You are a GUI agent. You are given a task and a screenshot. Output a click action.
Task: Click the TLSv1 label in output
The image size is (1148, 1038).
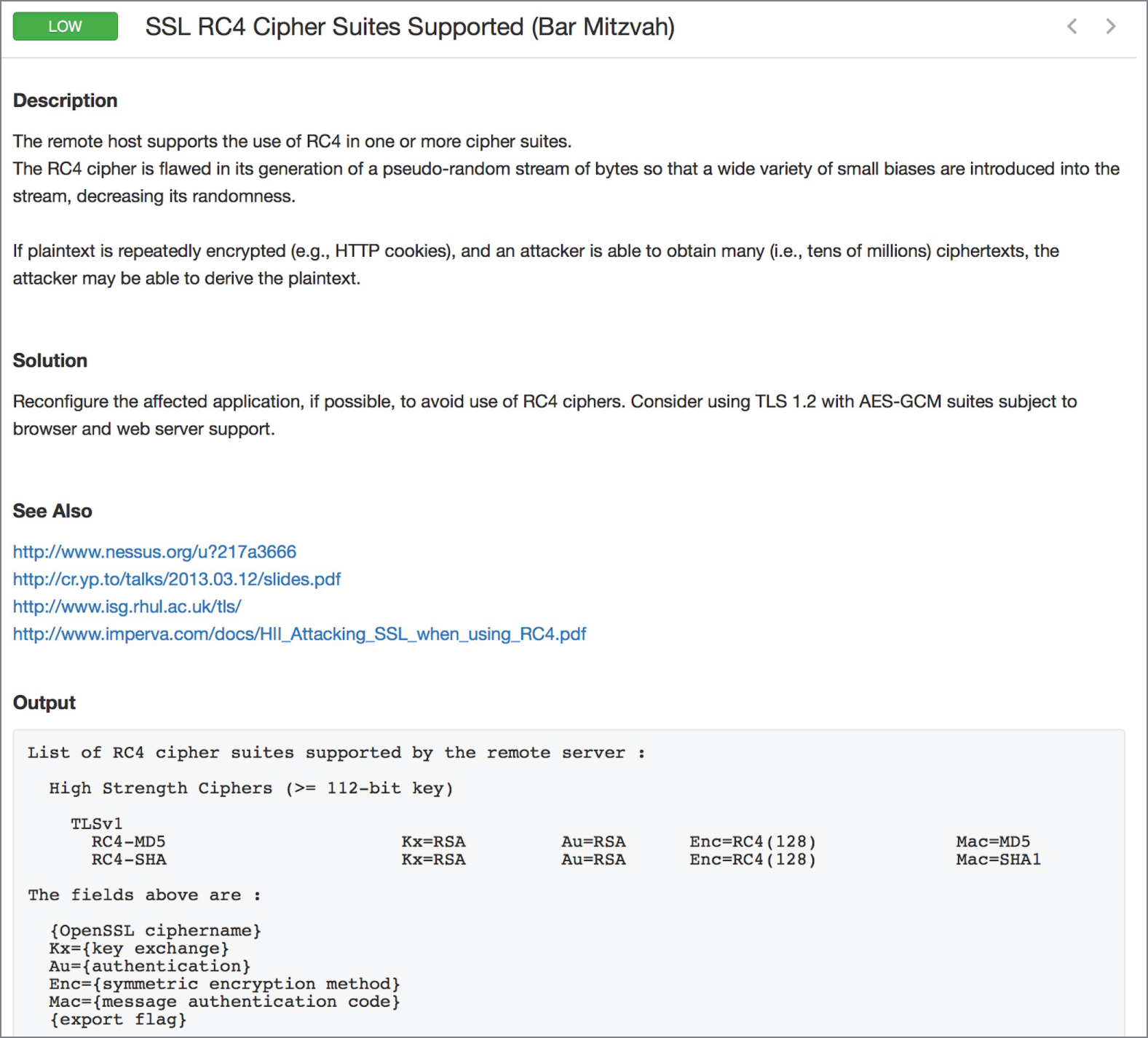coord(97,824)
